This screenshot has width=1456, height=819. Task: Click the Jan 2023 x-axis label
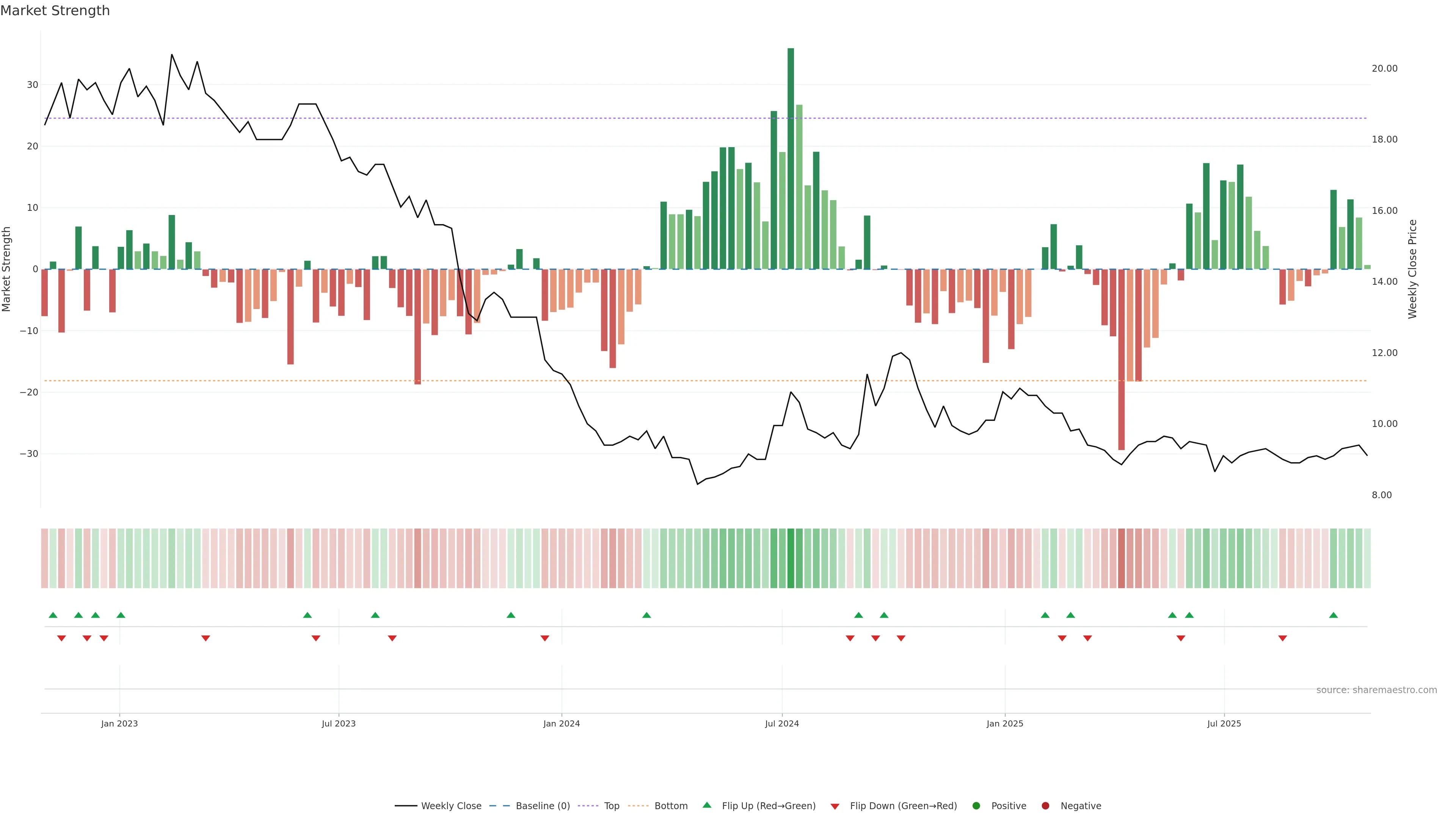click(119, 723)
